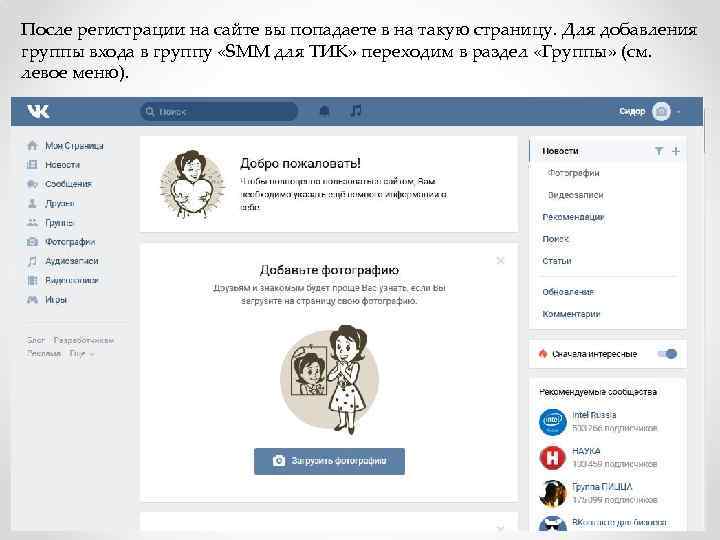Click the plus icon to add news tab

[x=676, y=151]
